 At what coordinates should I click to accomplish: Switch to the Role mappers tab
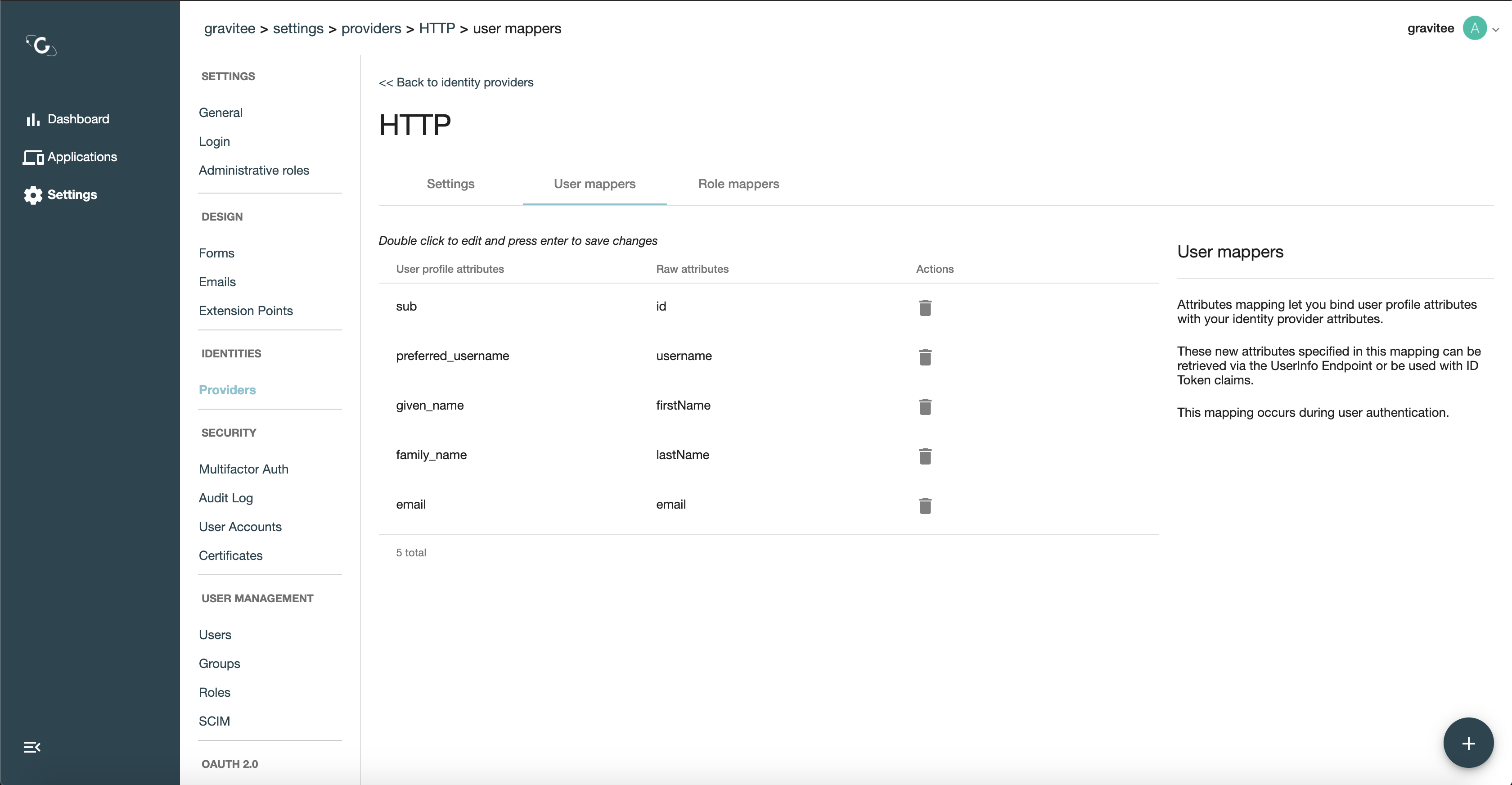[x=738, y=184]
